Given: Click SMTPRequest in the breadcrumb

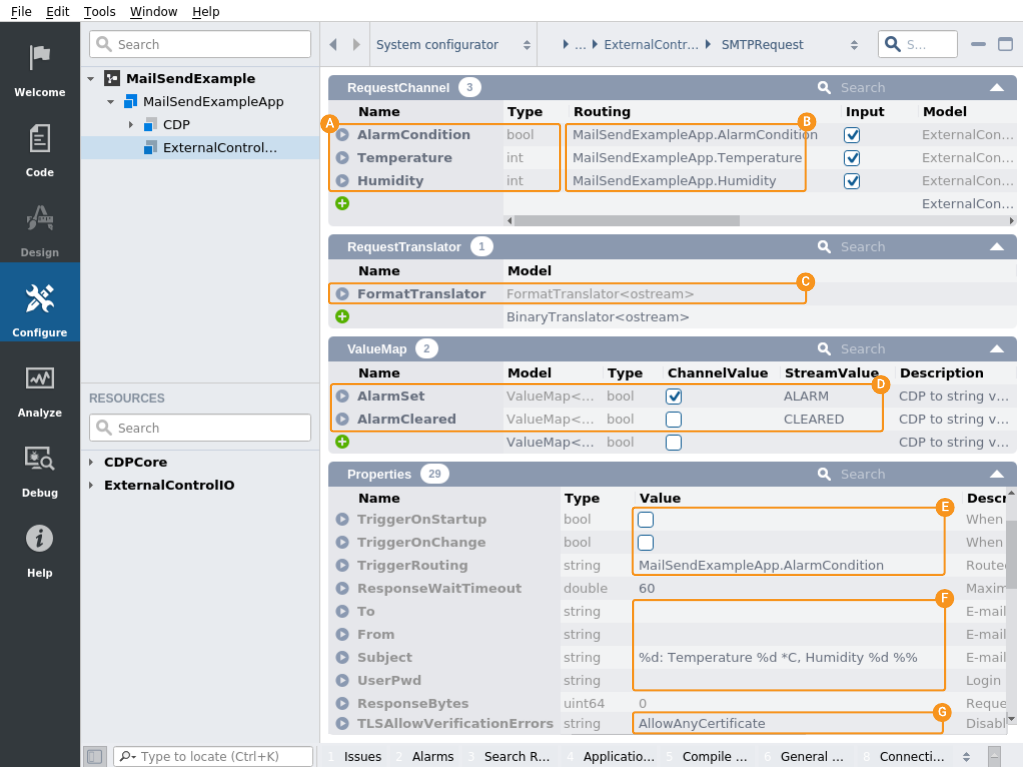Looking at the screenshot, I should [762, 44].
